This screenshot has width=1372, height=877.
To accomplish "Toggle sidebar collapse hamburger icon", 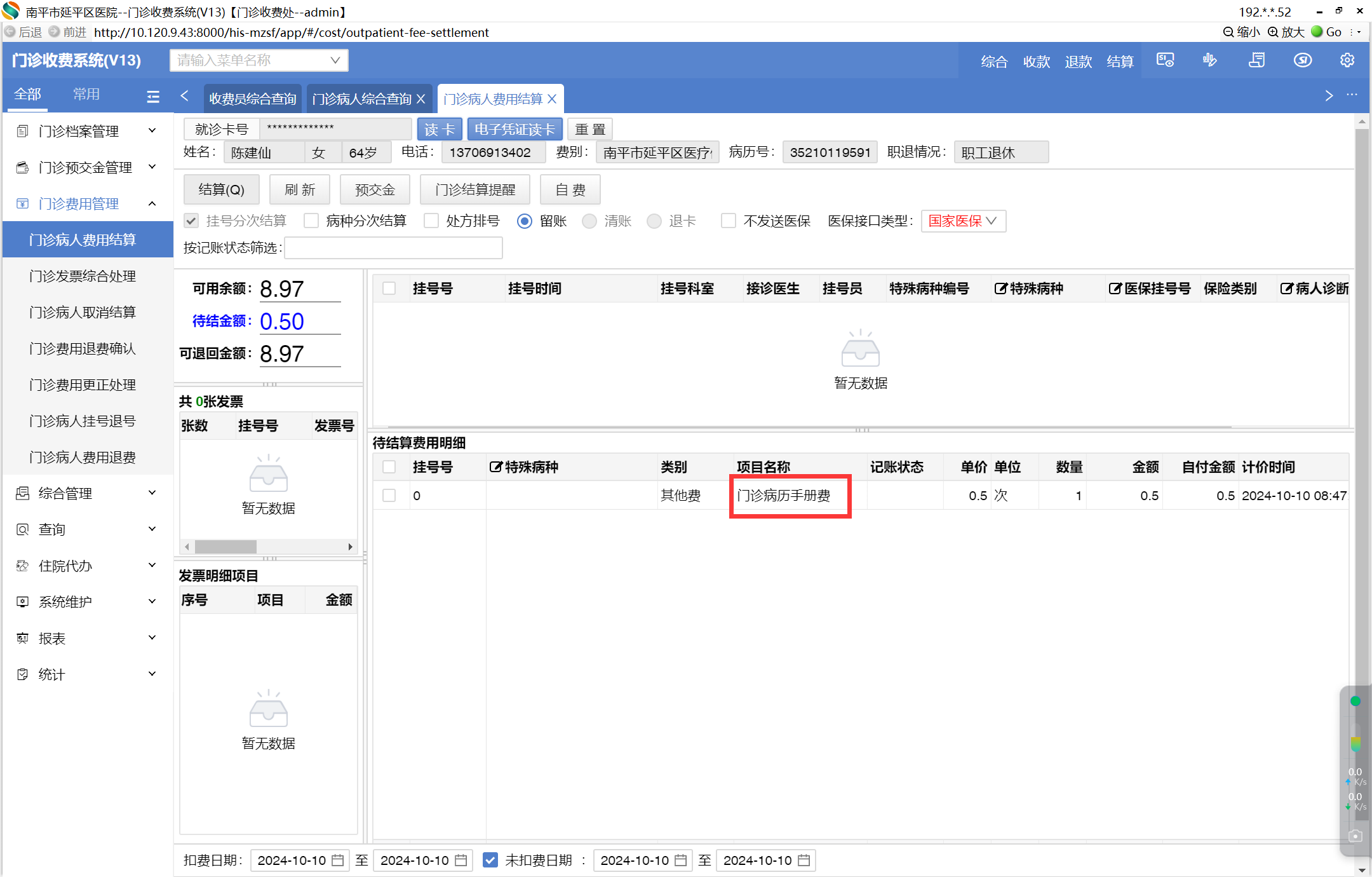I will 153,96.
